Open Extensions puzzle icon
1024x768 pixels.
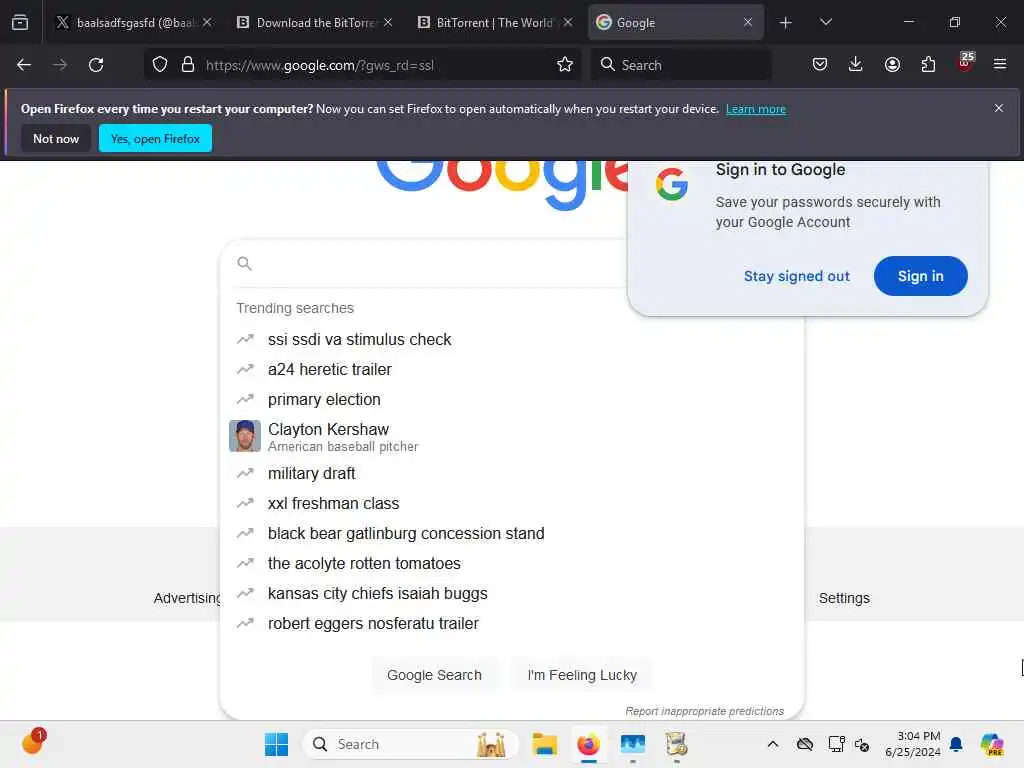(x=928, y=65)
